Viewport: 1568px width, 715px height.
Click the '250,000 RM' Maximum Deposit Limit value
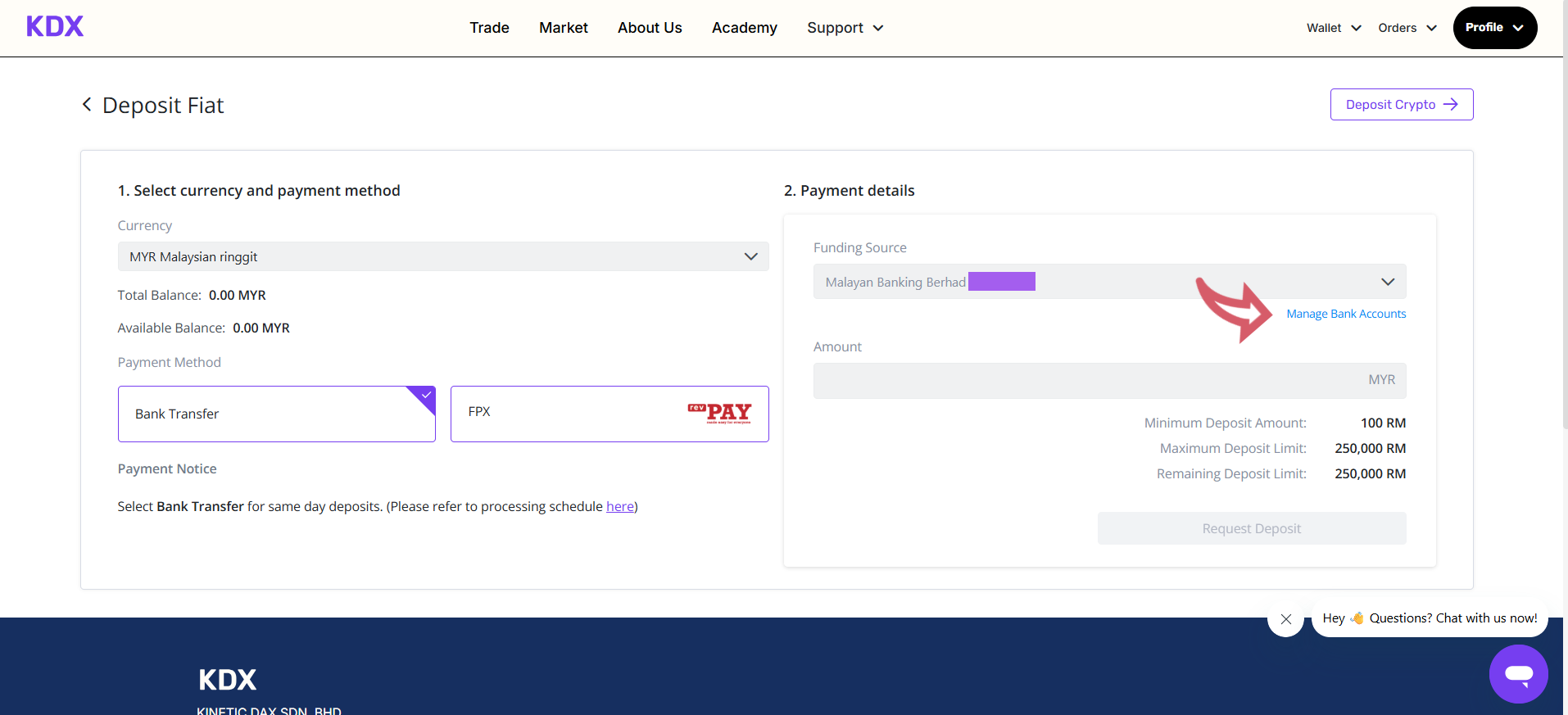pyautogui.click(x=1370, y=448)
